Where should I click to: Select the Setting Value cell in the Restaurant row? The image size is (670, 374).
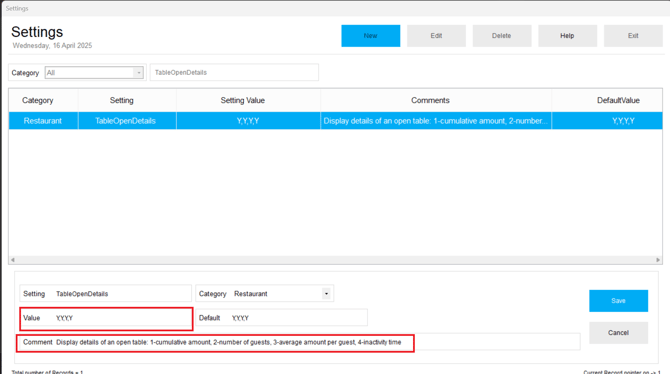(248, 121)
